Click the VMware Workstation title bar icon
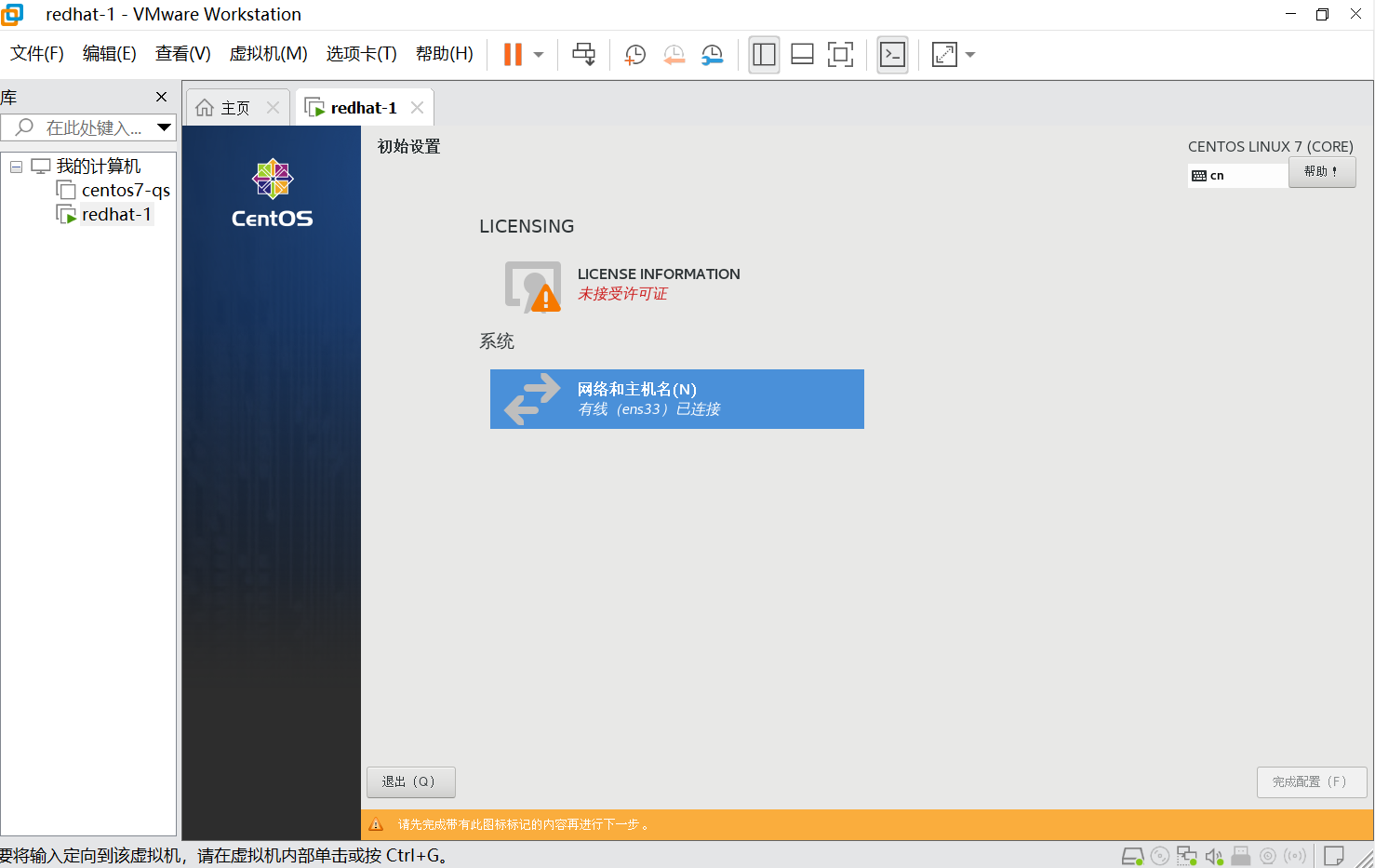The image size is (1375, 868). pos(12,14)
